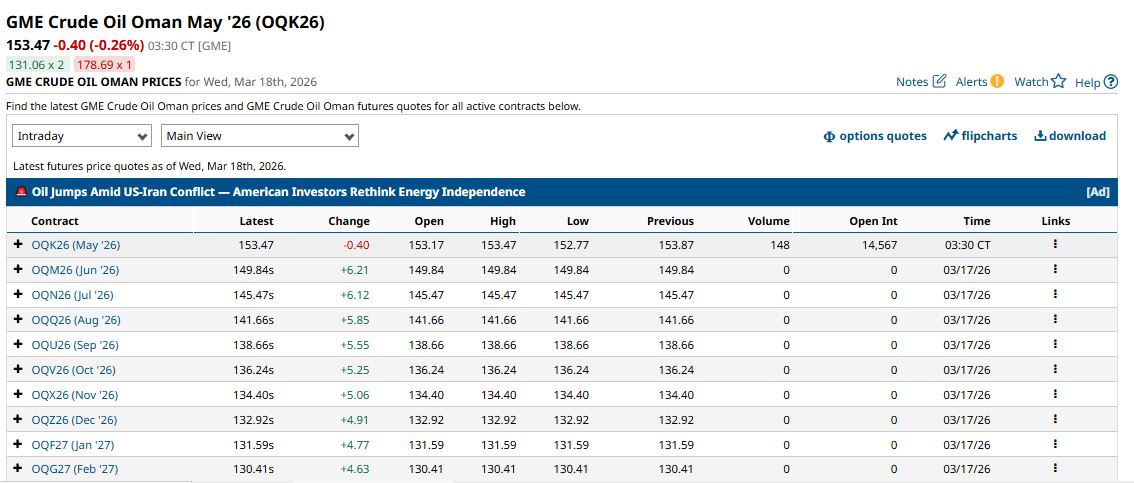Sort by Open Int column header
1134x483 pixels.
874,221
